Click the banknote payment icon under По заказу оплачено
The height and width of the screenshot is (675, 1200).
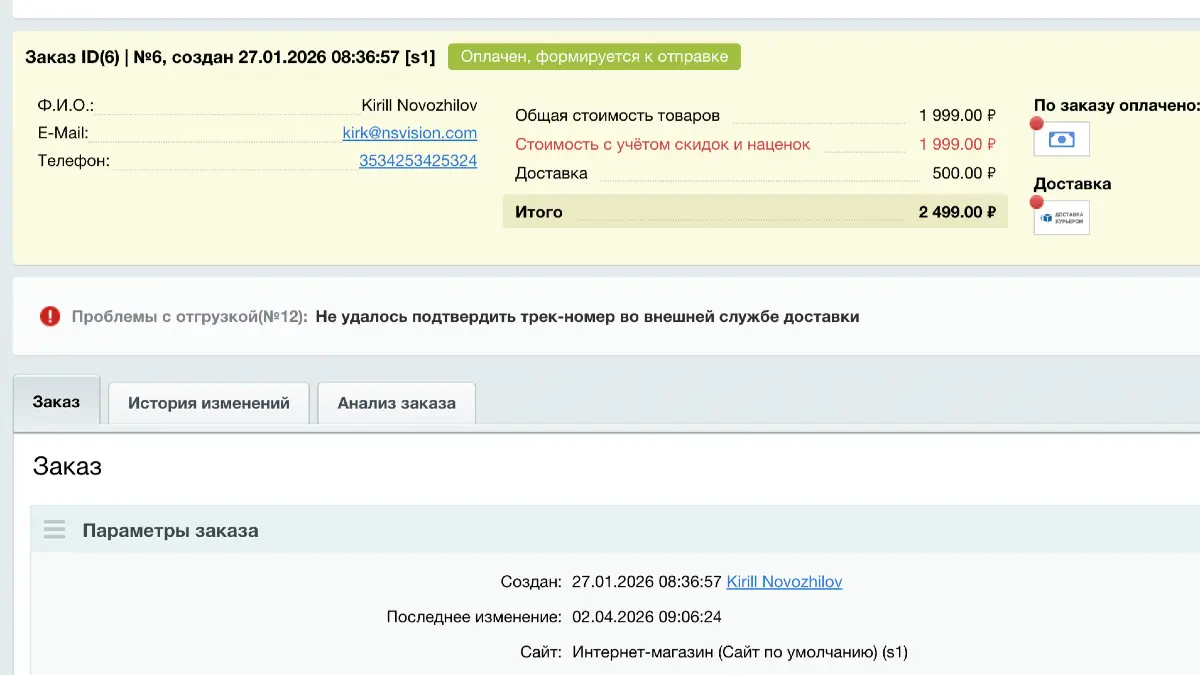tap(1060, 139)
